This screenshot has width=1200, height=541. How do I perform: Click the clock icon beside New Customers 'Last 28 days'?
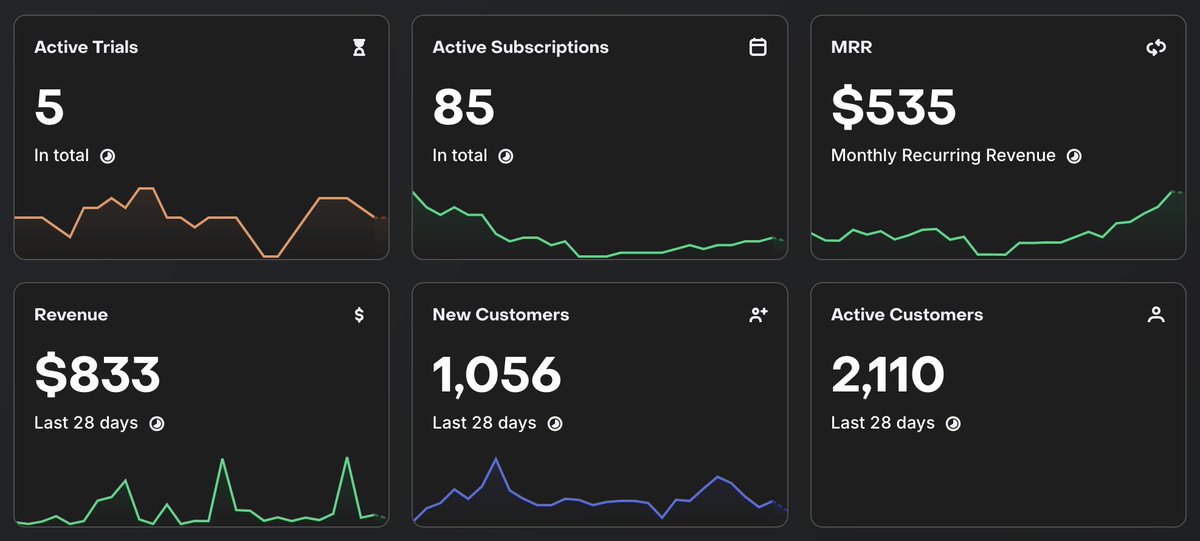pyautogui.click(x=555, y=423)
